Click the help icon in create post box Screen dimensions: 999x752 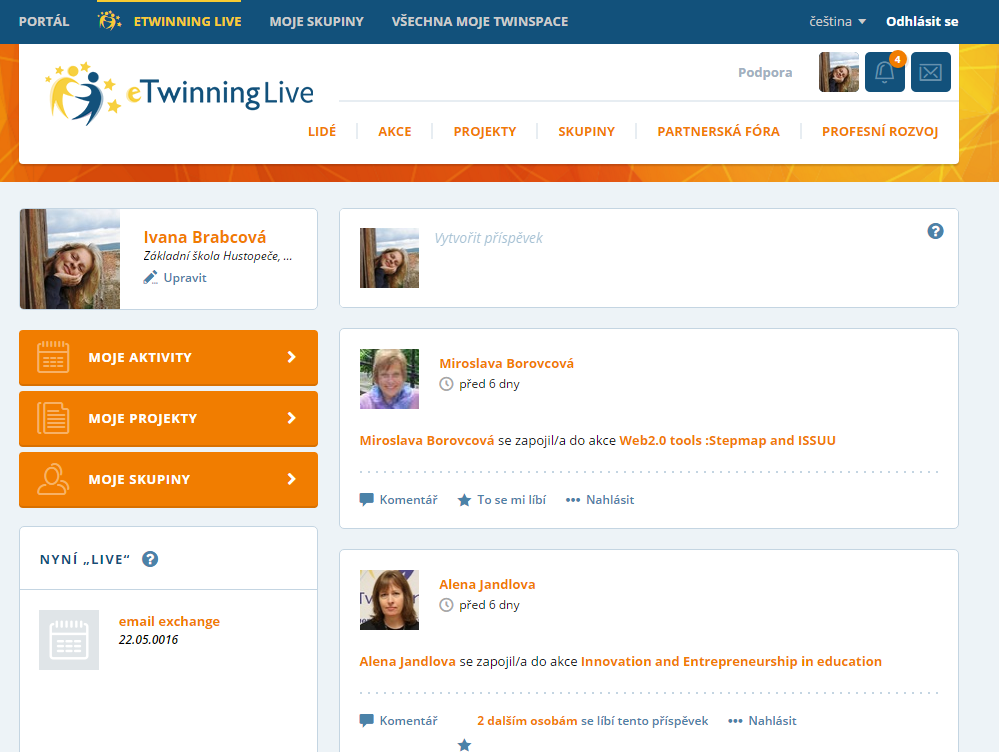(935, 231)
